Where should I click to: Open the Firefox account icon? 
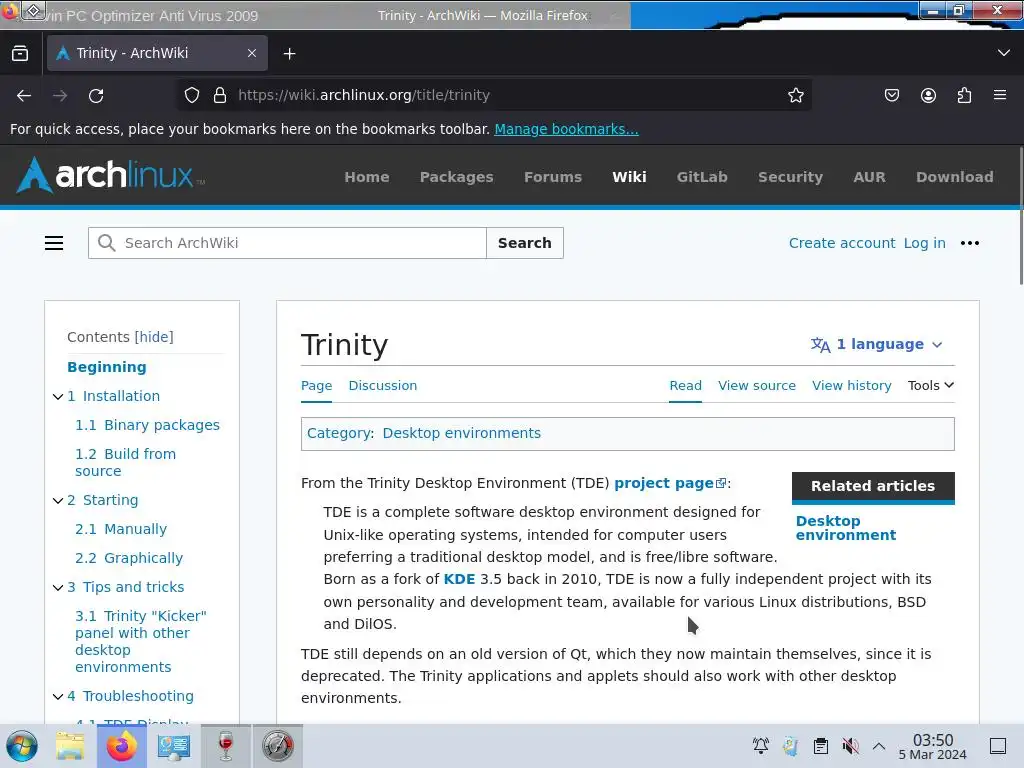(x=928, y=95)
